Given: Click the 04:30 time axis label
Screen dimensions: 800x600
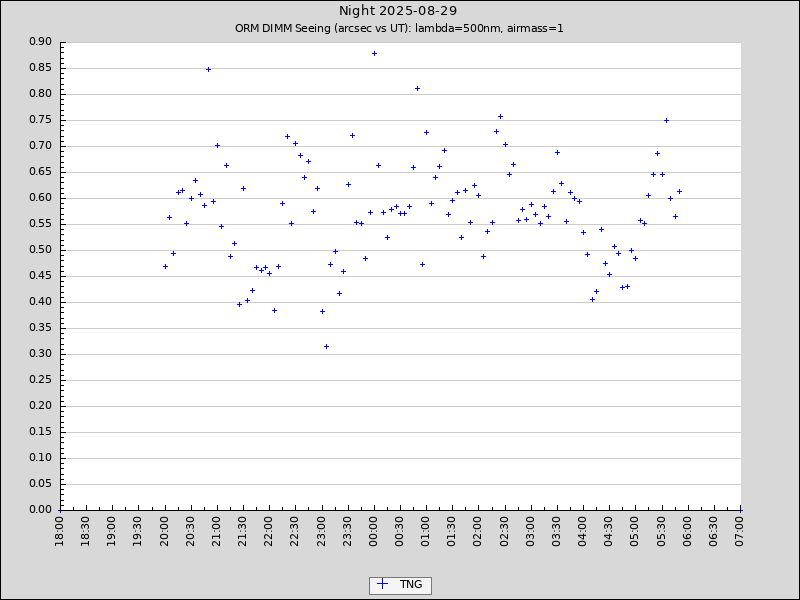Looking at the screenshot, I should (610, 532).
